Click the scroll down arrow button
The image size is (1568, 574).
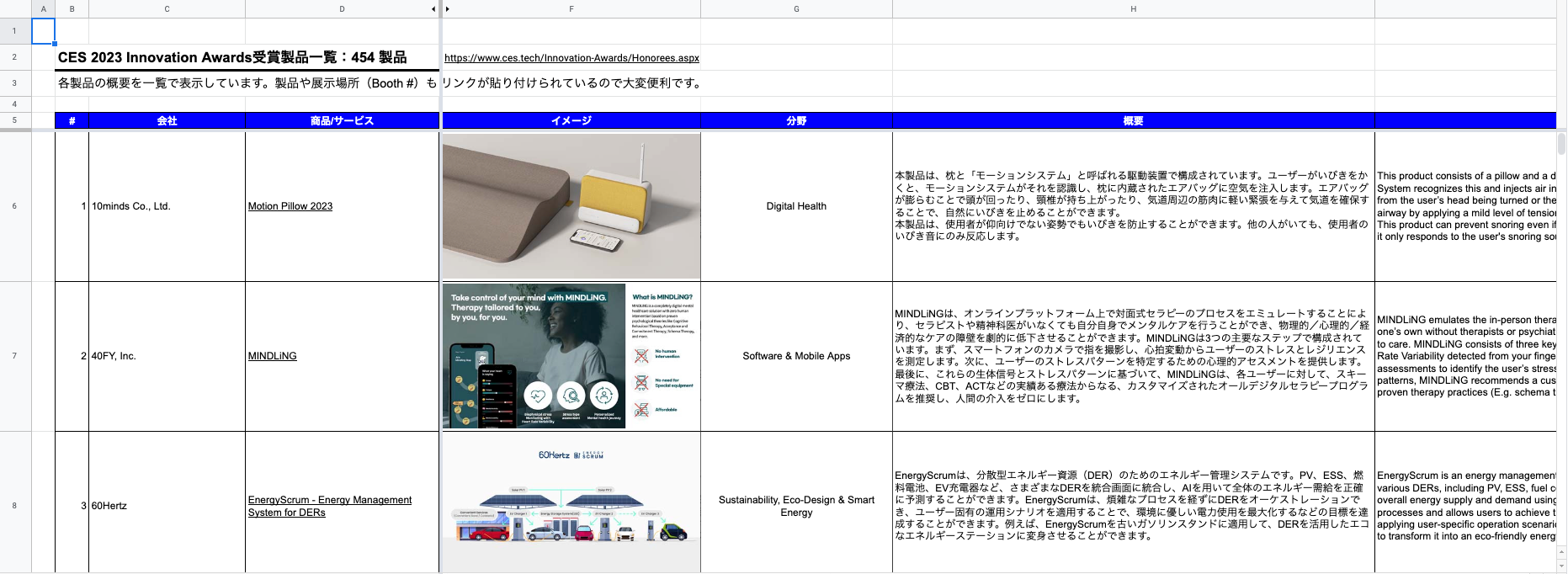click(1561, 565)
